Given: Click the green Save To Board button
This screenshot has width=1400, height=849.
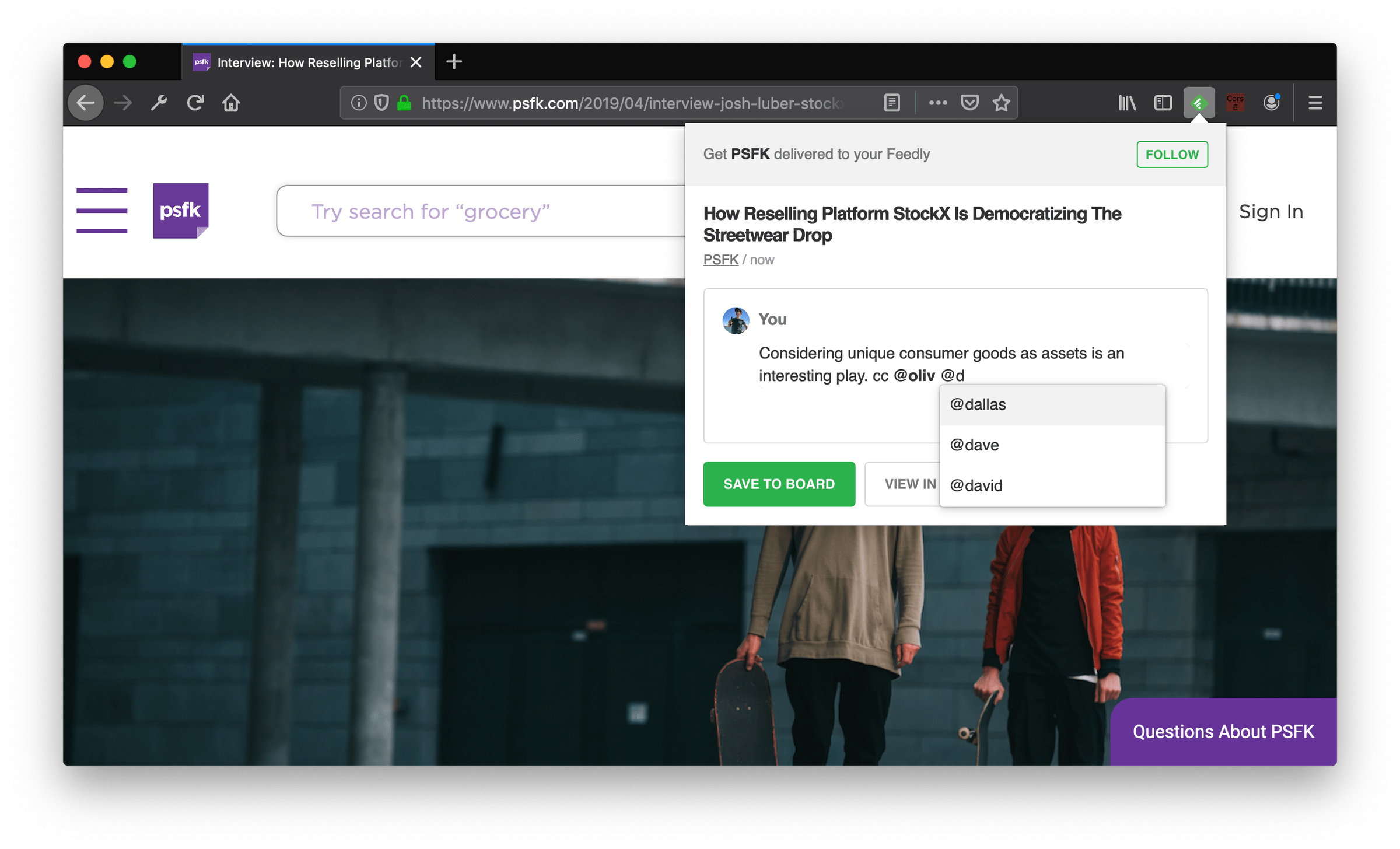Looking at the screenshot, I should pos(779,484).
